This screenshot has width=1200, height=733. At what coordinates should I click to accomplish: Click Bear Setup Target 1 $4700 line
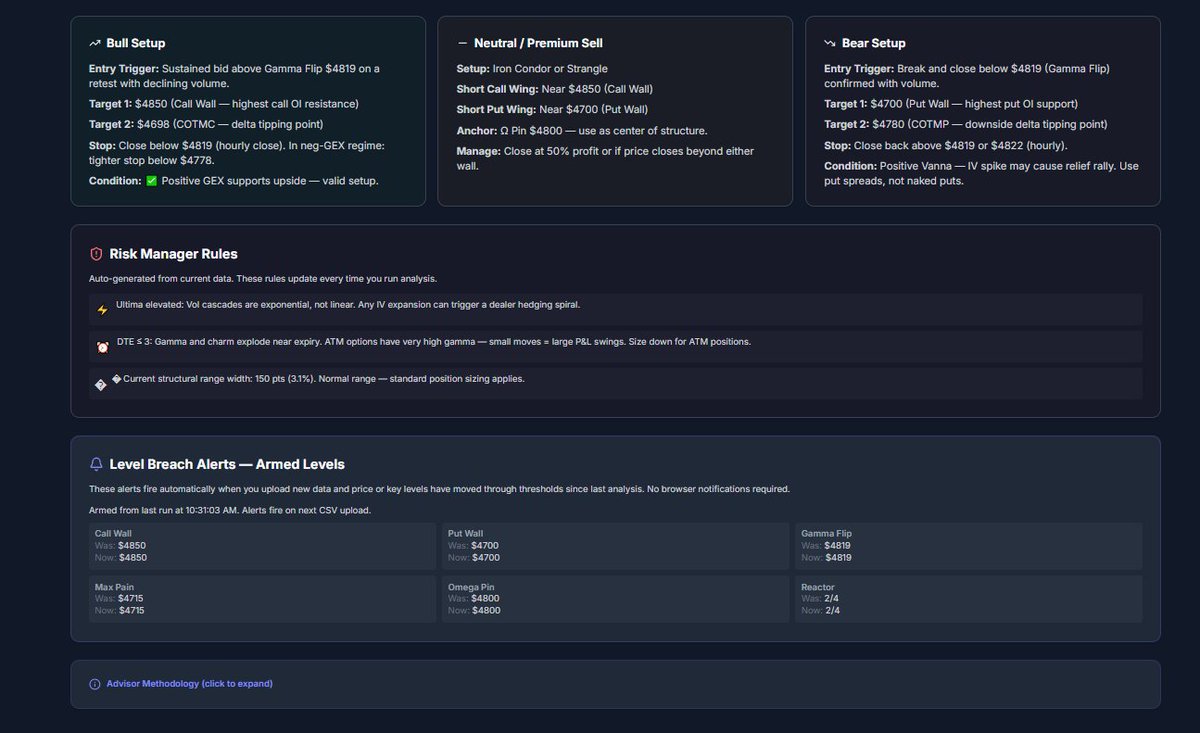point(951,104)
